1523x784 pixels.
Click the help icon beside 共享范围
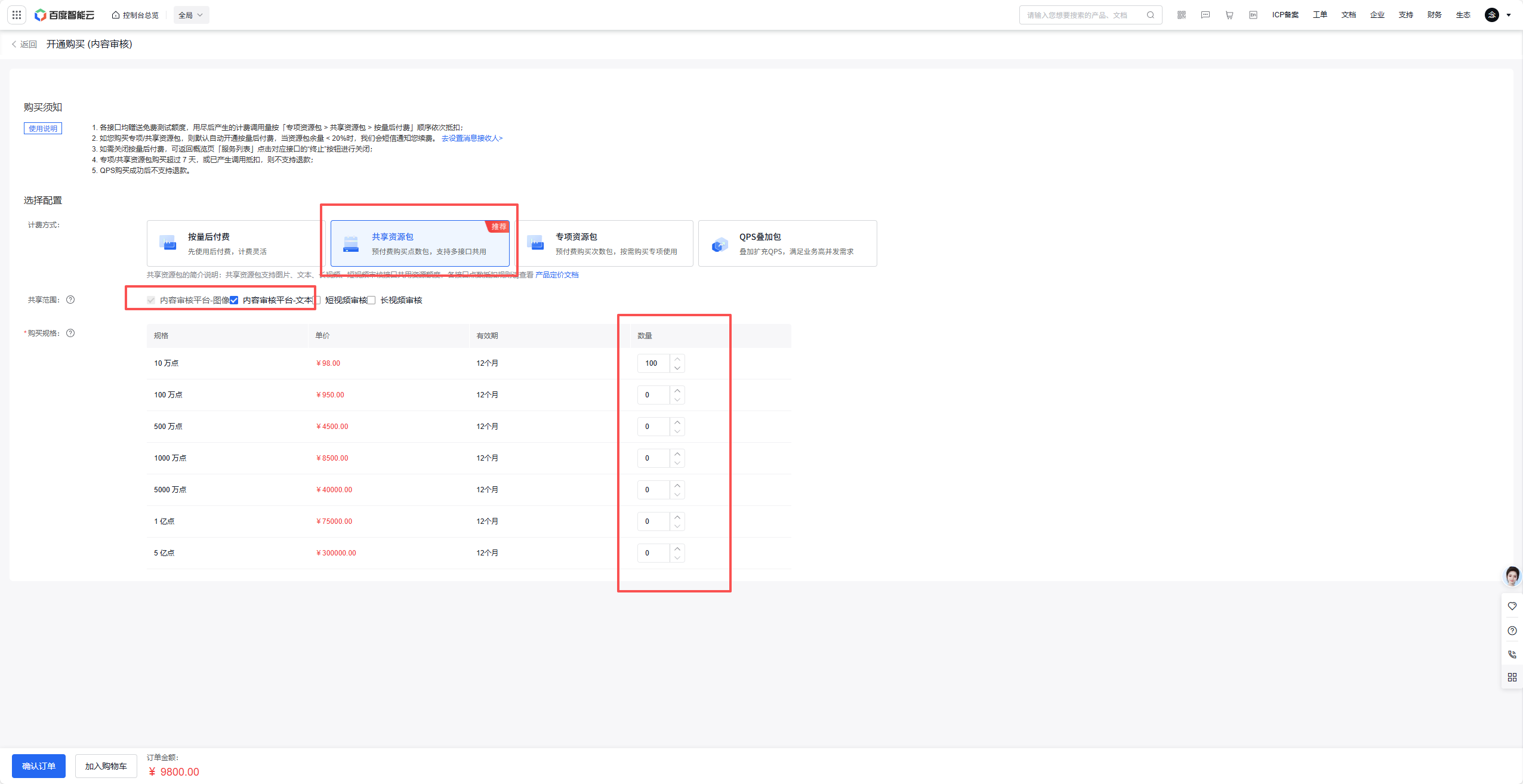70,300
